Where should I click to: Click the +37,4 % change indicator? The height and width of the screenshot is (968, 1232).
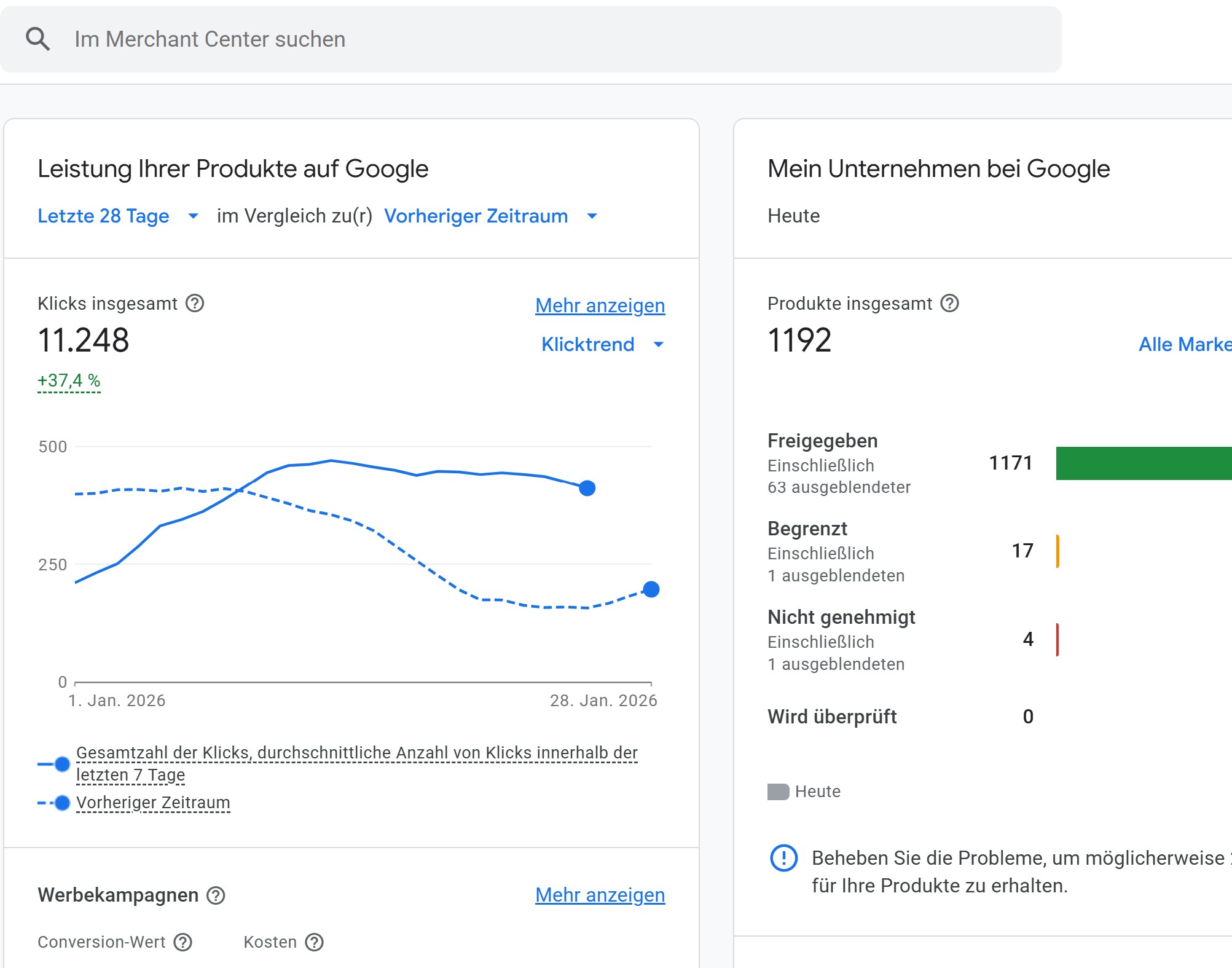pos(69,380)
